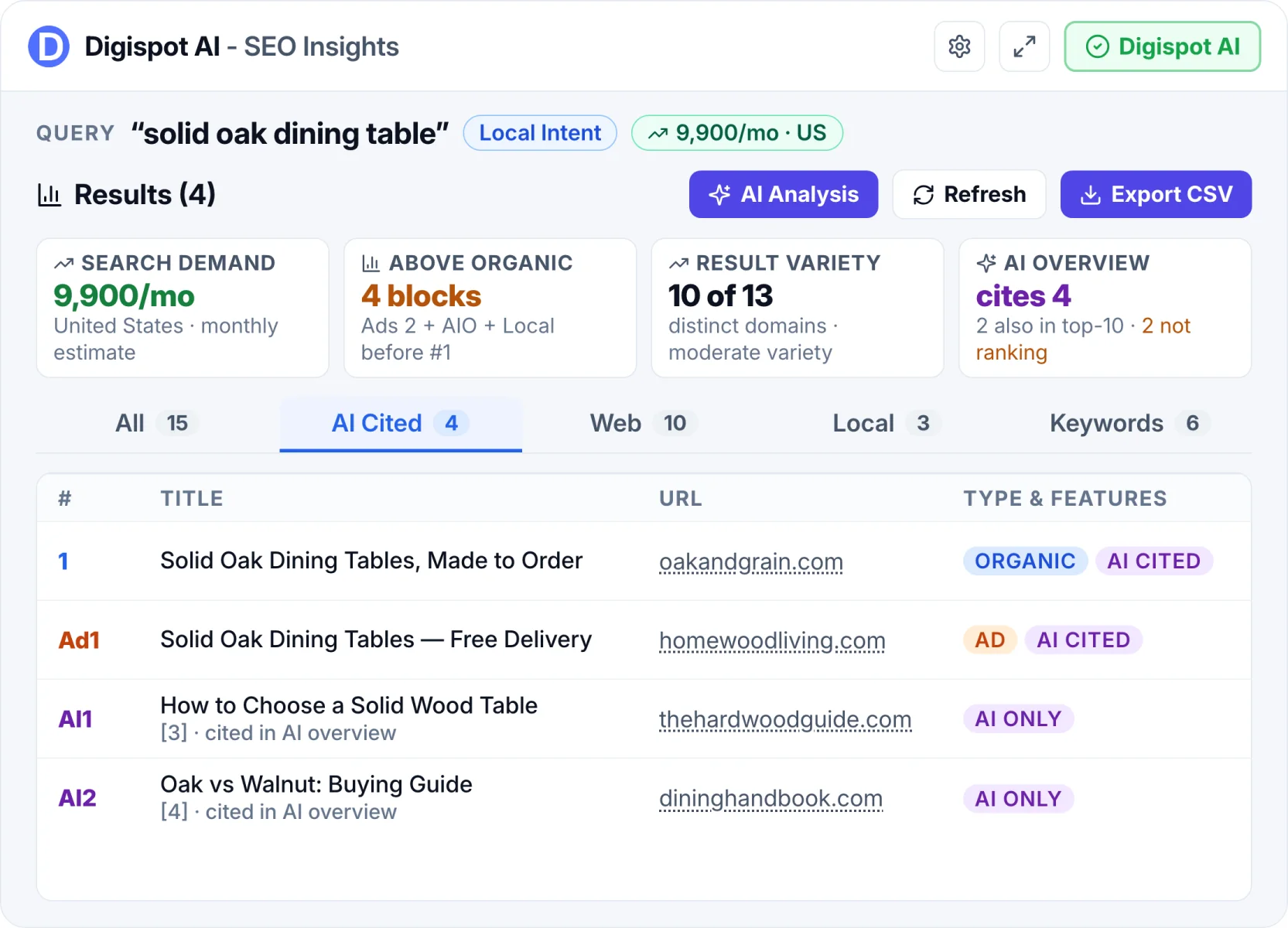Select 'Solid Oak Dining Tables — Free Delivery' title
The height and width of the screenshot is (928, 1288).
[x=376, y=640]
